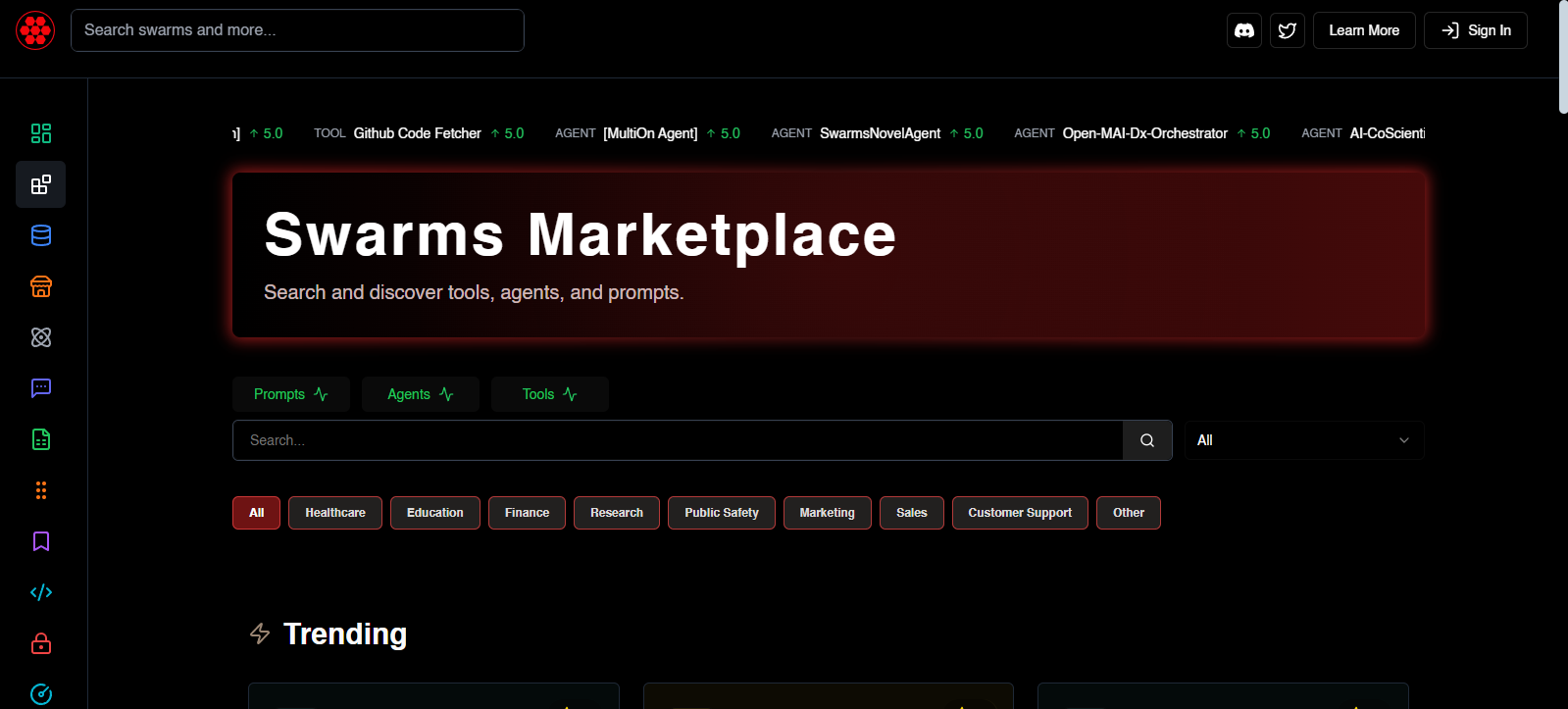Image resolution: width=1568 pixels, height=709 pixels.
Task: Filter by Public Safety category
Action: (x=722, y=513)
